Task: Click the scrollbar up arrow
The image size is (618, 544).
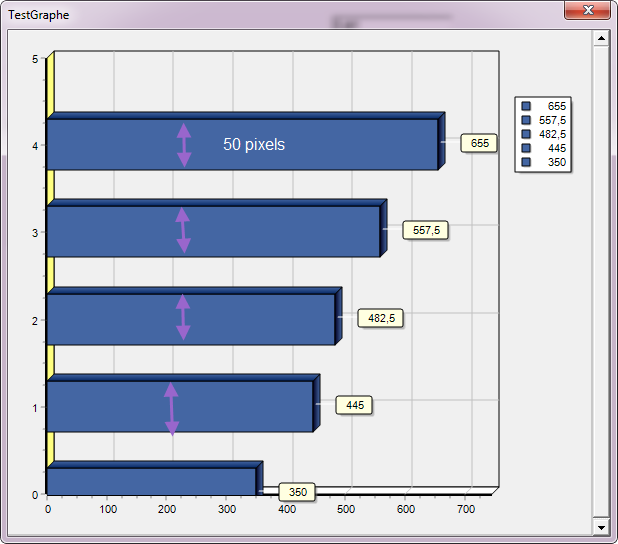Action: 601,38
